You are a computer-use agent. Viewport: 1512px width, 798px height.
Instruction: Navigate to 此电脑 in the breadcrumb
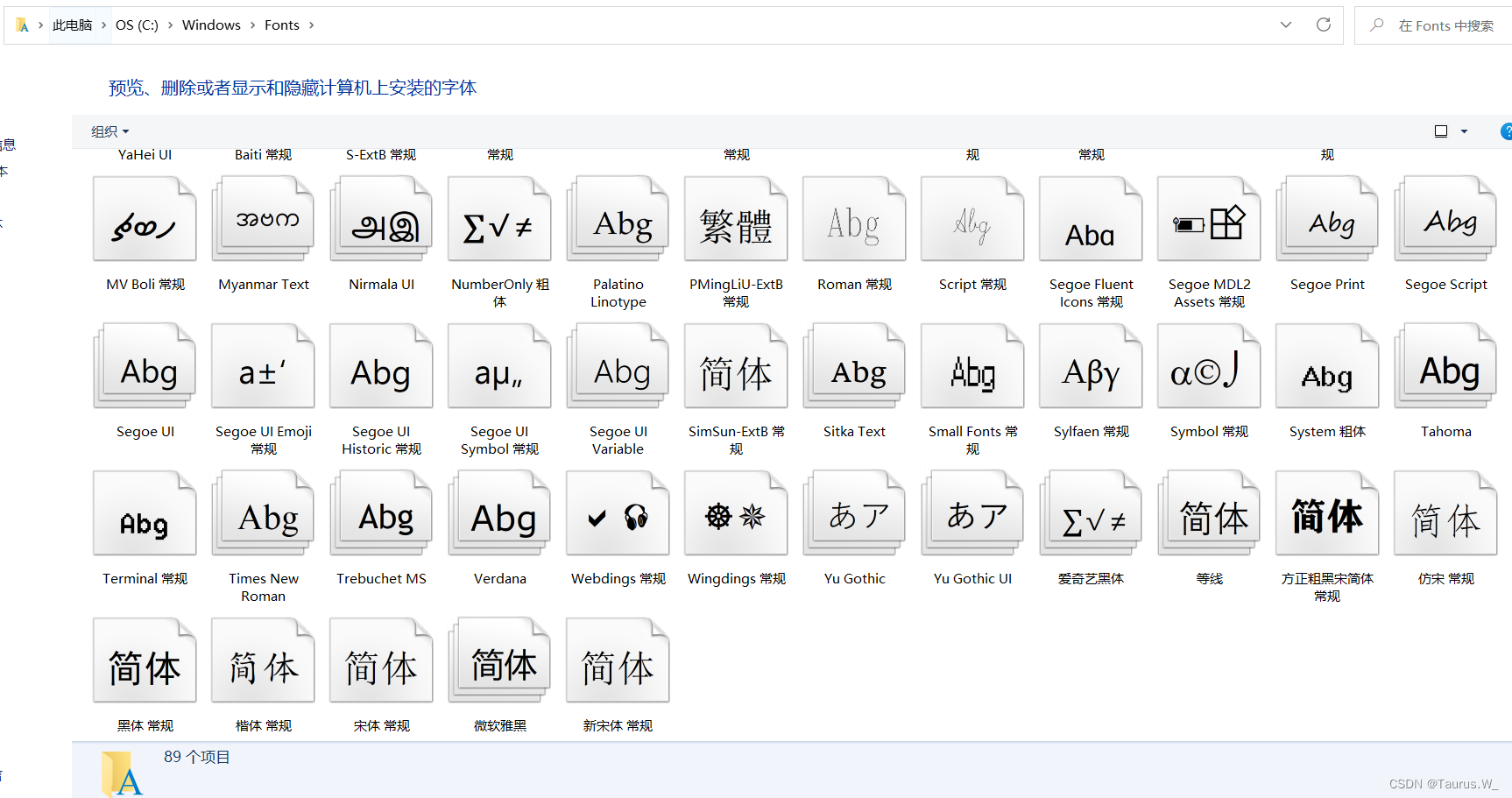[72, 25]
